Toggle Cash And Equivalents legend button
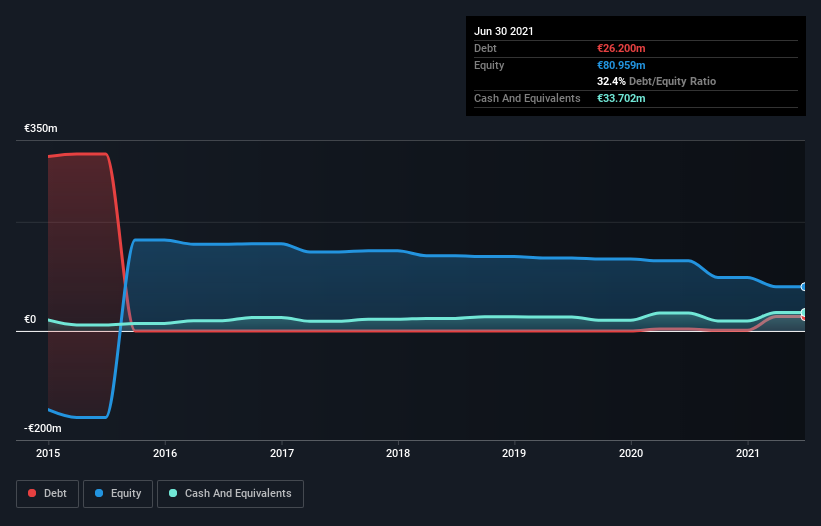The height and width of the screenshot is (526, 821). (230, 494)
